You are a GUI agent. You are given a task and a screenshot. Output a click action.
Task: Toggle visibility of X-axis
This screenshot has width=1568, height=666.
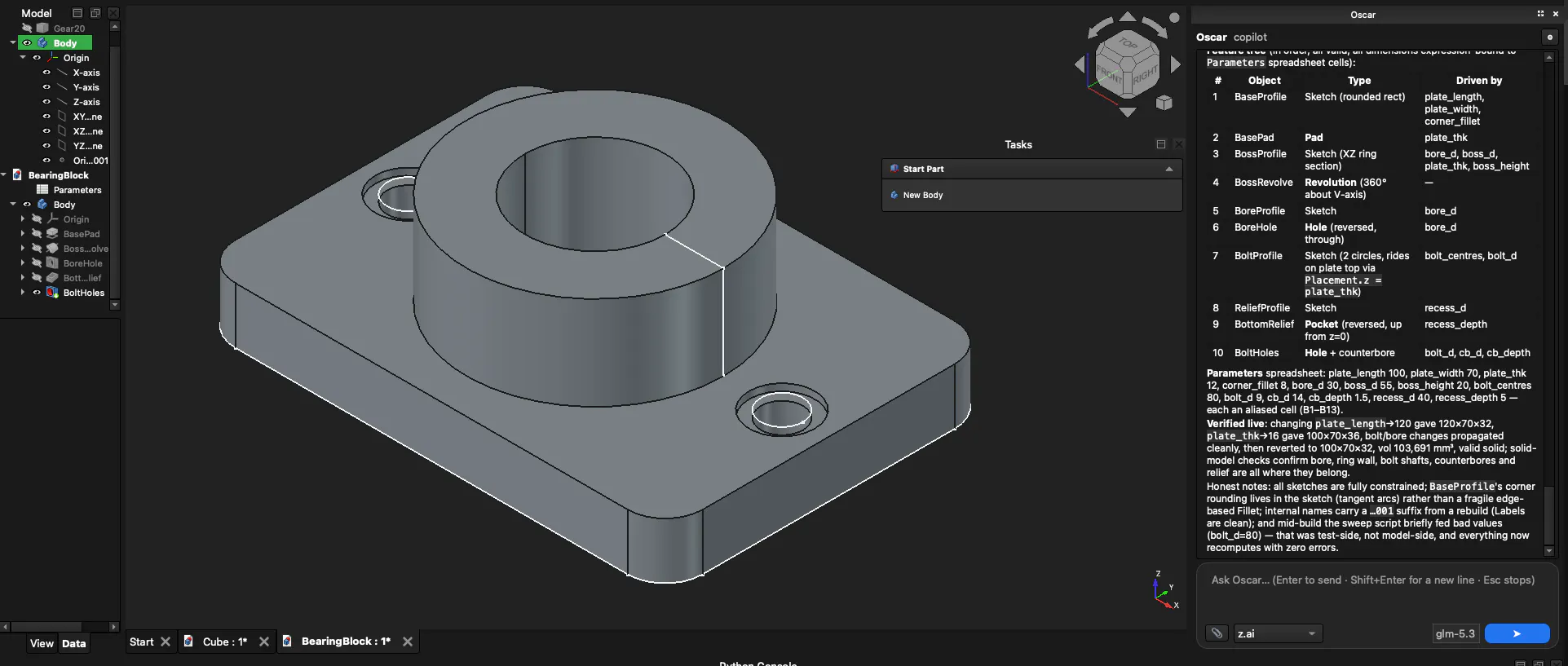point(46,73)
